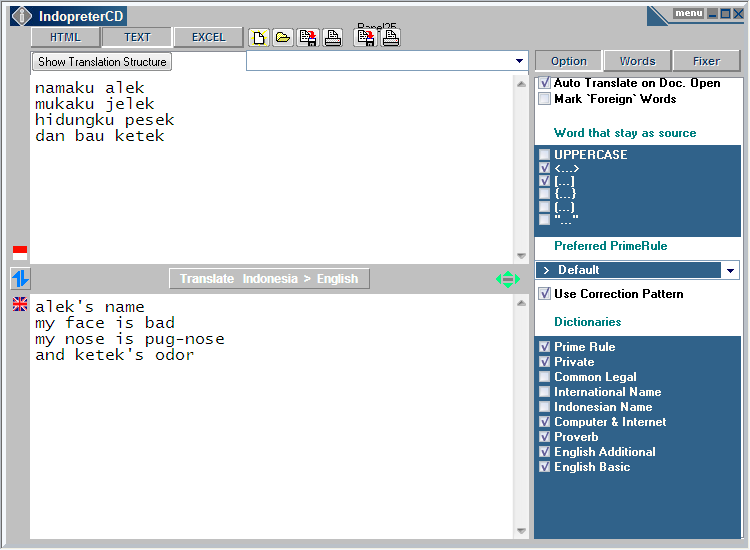Click scroll up arrow of source pane
Viewport: 750px width, 550px height.
pyautogui.click(x=521, y=84)
